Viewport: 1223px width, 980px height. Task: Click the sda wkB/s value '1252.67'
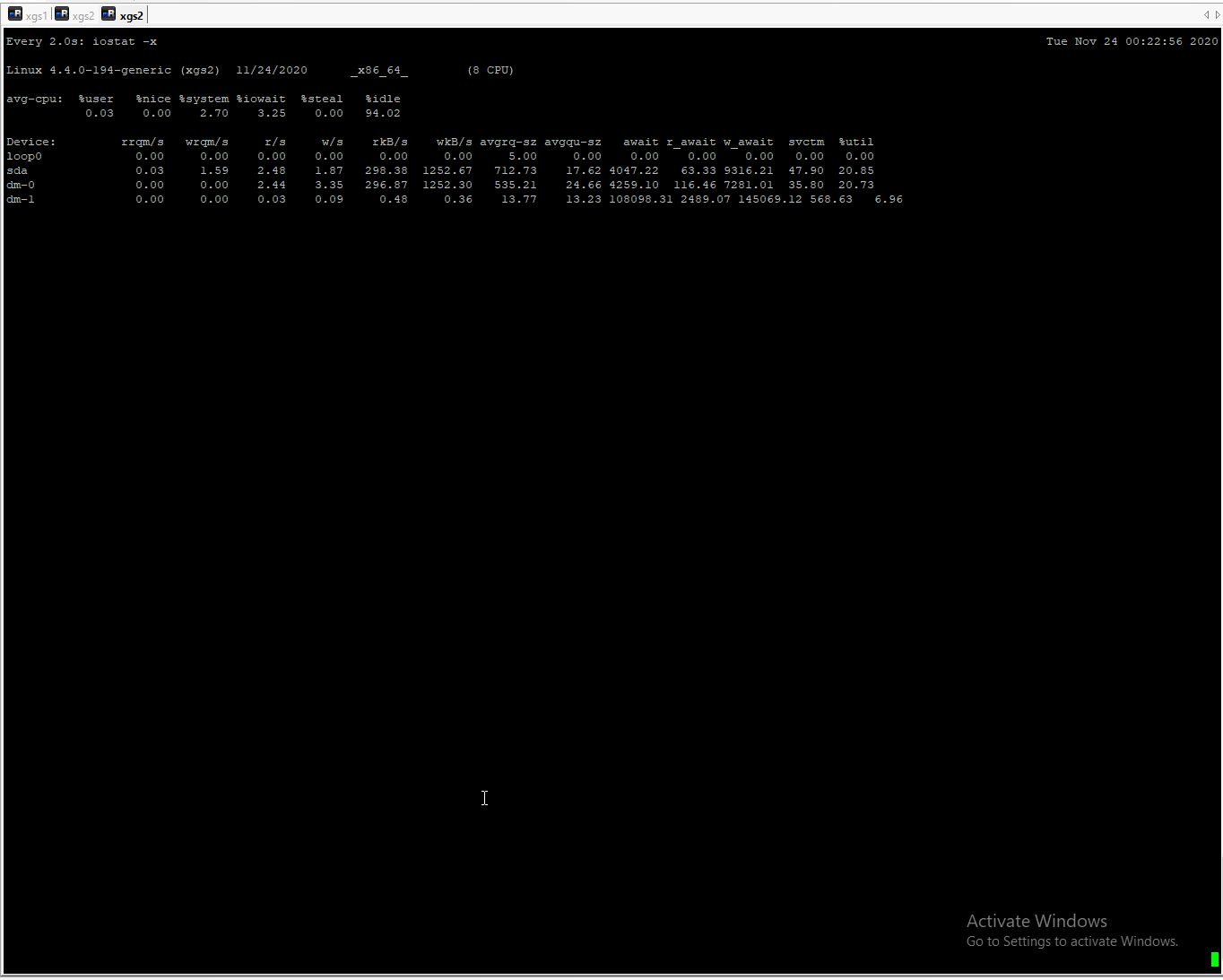(447, 170)
